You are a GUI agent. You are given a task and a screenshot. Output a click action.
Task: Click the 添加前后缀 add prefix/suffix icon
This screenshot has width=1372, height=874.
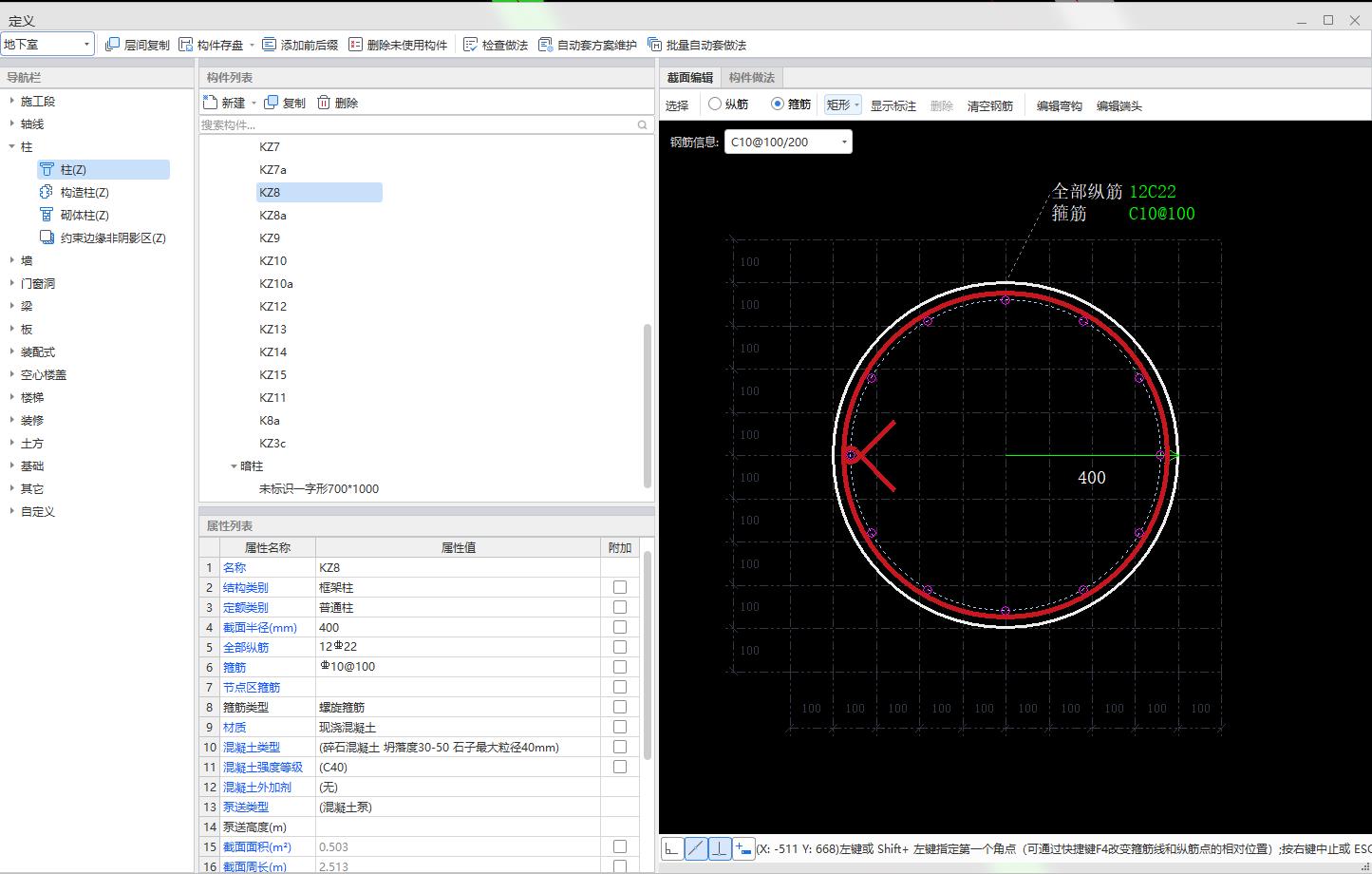click(x=269, y=45)
